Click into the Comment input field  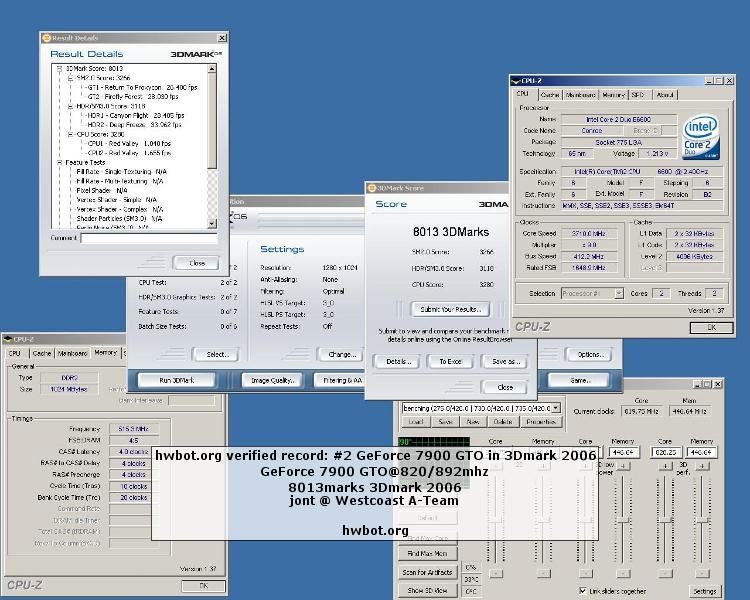(149, 238)
